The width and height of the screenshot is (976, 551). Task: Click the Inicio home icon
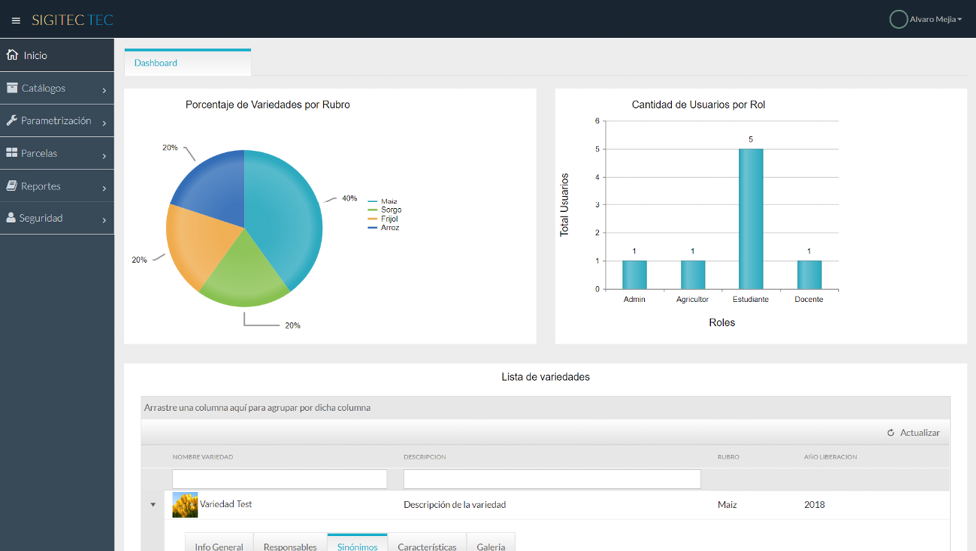click(x=12, y=55)
